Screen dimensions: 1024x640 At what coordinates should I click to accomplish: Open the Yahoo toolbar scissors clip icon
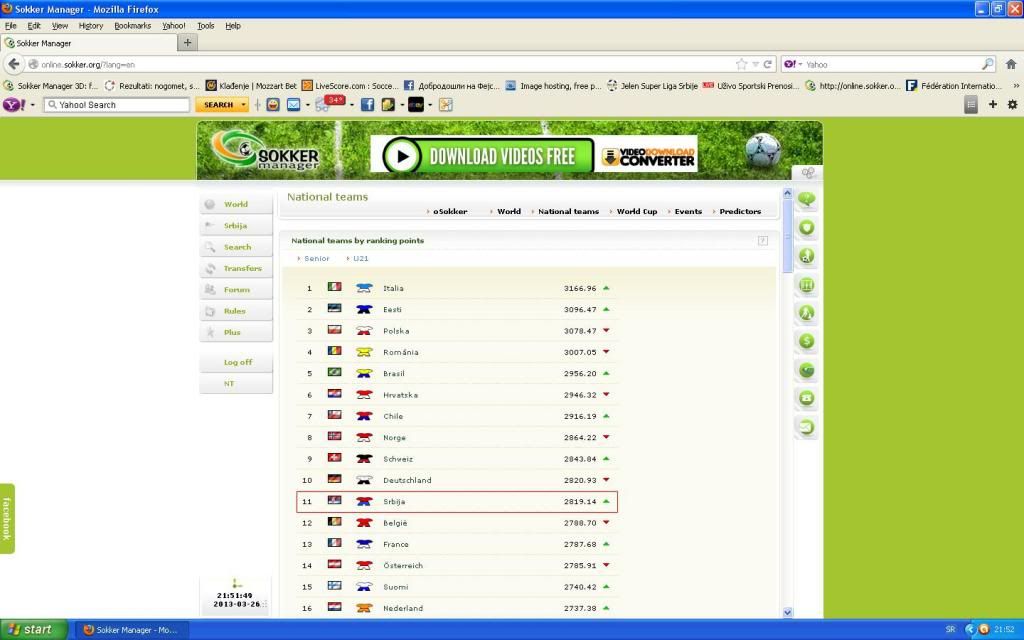point(445,104)
